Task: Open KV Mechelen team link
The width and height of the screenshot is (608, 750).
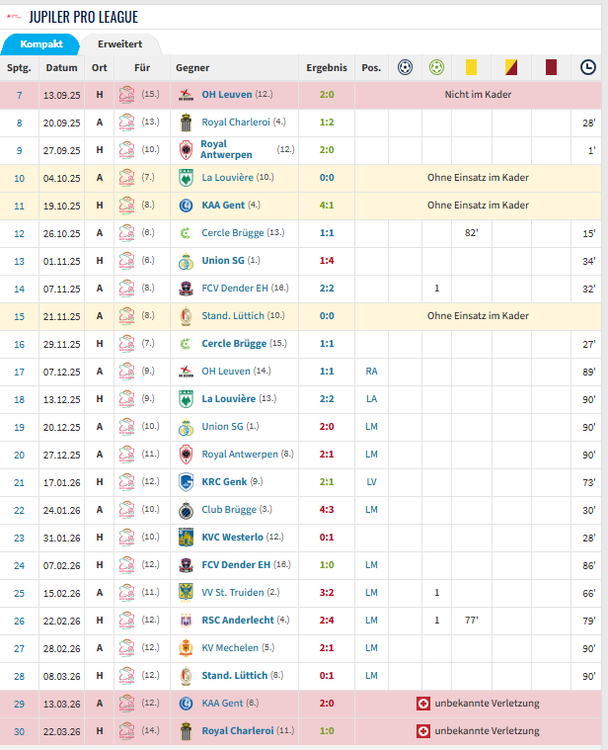Action: tap(230, 648)
